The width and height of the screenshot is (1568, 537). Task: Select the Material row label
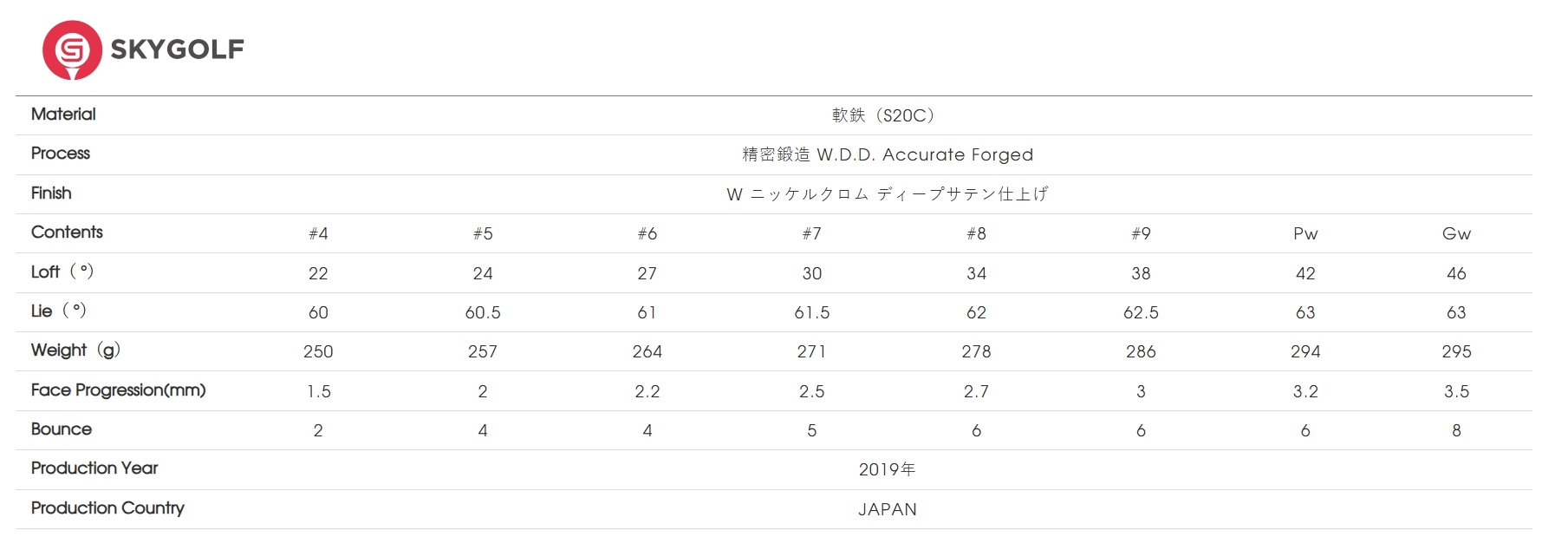point(63,115)
